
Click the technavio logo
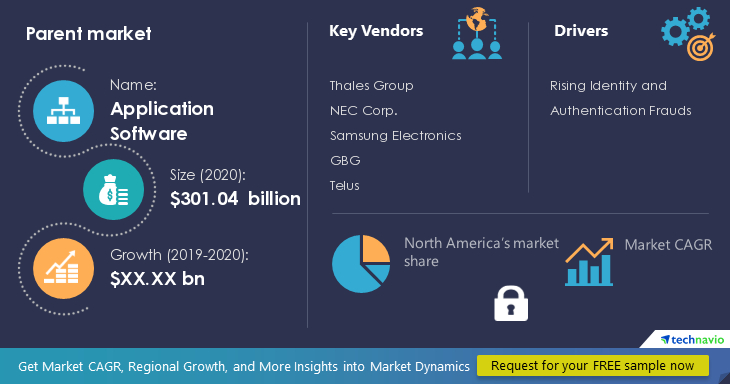692,340
